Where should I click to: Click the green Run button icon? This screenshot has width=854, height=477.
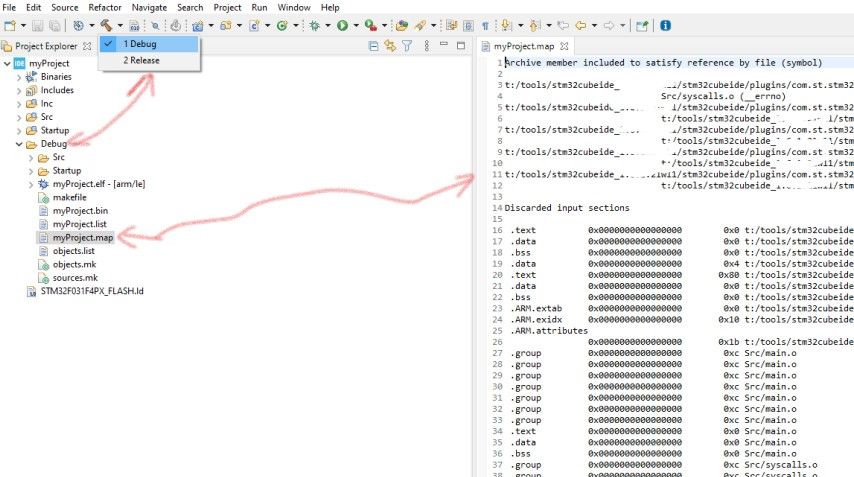coord(342,26)
